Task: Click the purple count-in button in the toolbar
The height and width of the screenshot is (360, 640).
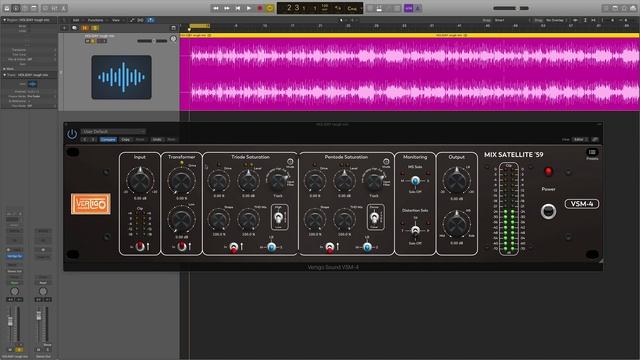Action: click(x=408, y=8)
